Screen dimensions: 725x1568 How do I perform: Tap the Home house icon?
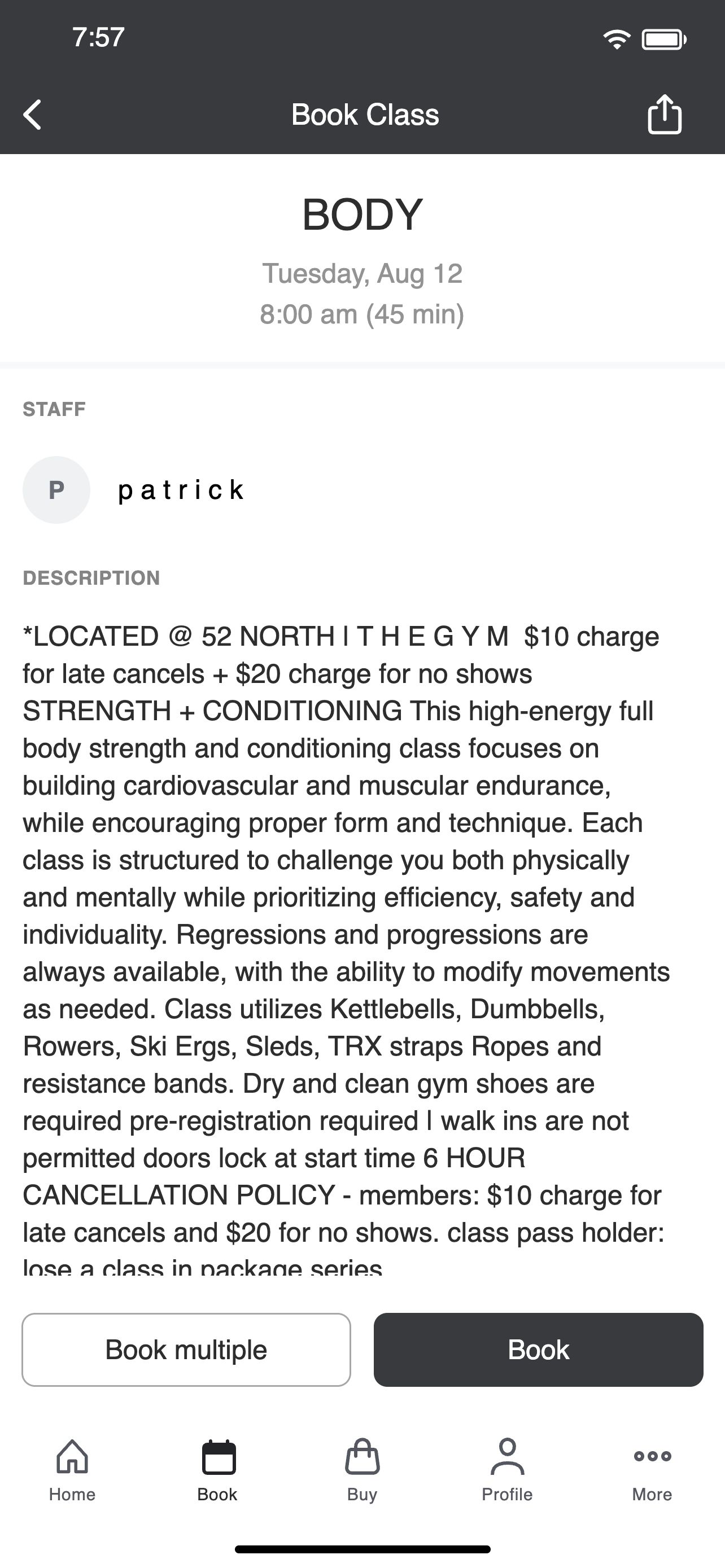(x=72, y=1456)
